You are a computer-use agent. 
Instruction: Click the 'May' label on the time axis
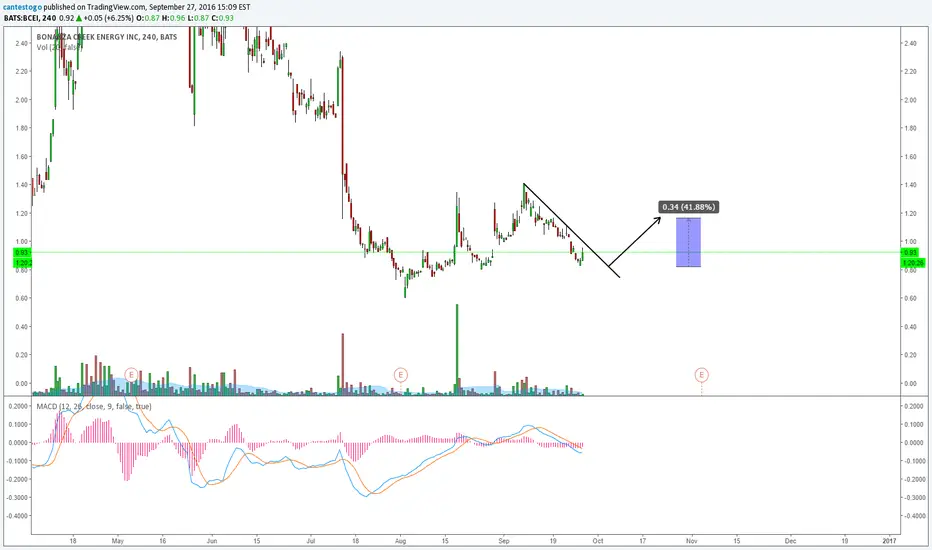pos(117,541)
